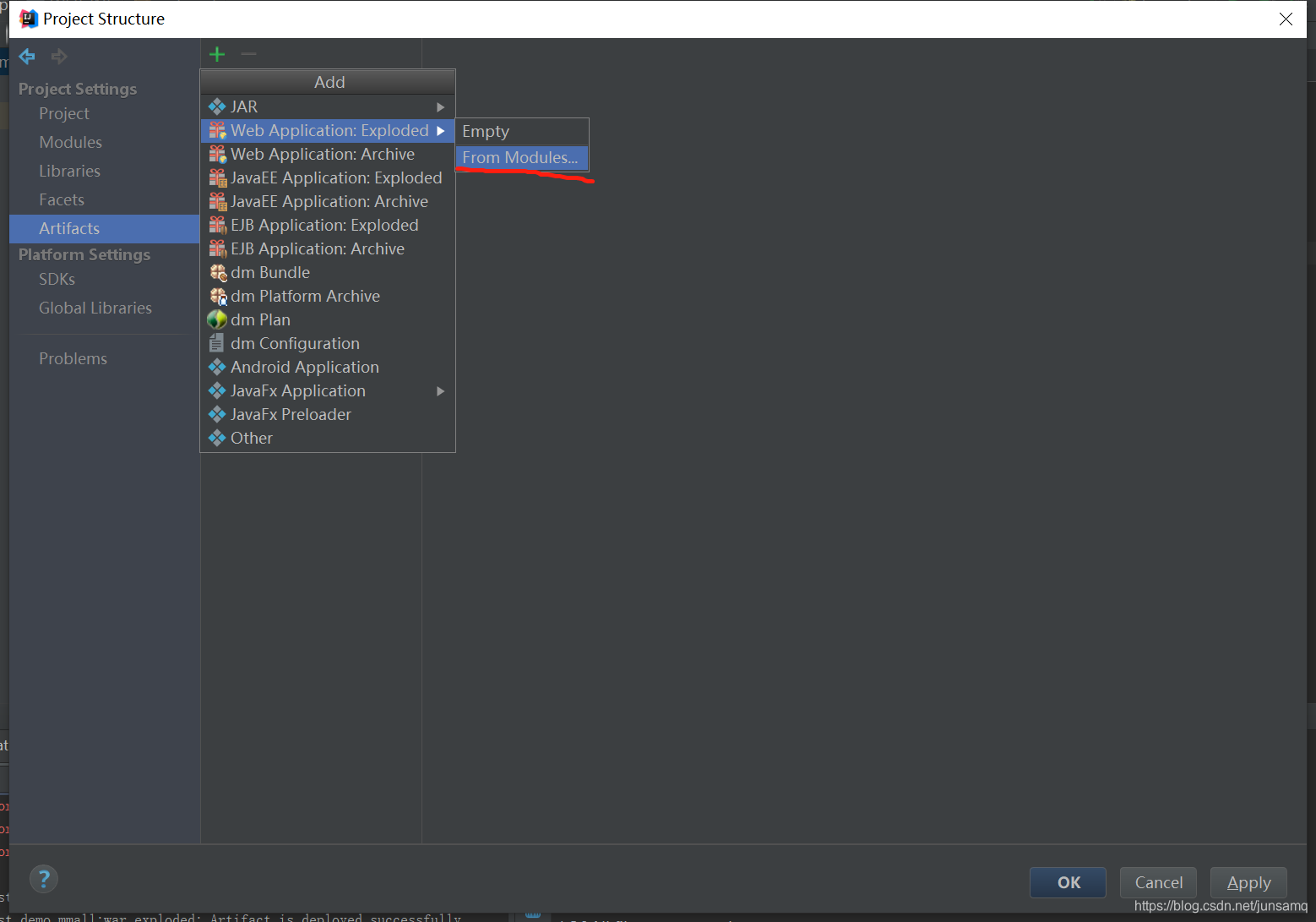
Task: Click the minus Remove artifact icon
Action: [x=248, y=54]
